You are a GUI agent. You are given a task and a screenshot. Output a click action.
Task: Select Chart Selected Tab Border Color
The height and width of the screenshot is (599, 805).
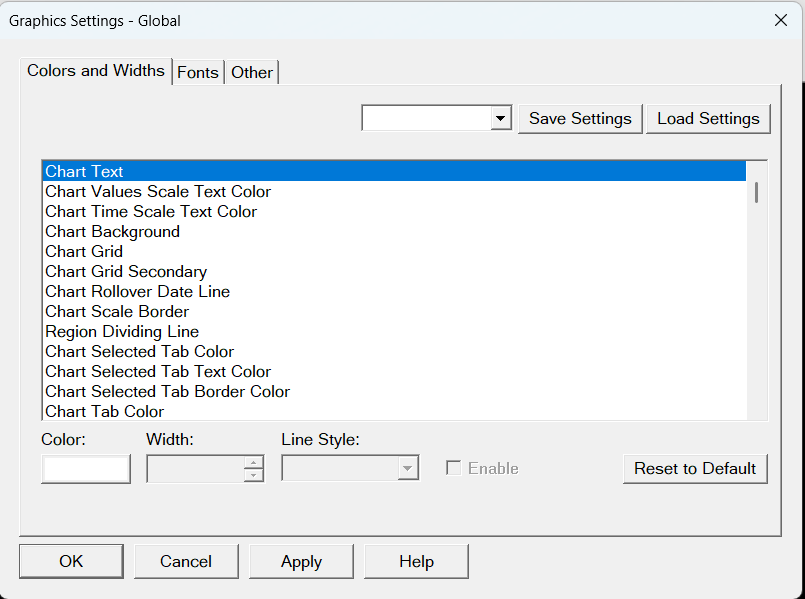point(168,391)
